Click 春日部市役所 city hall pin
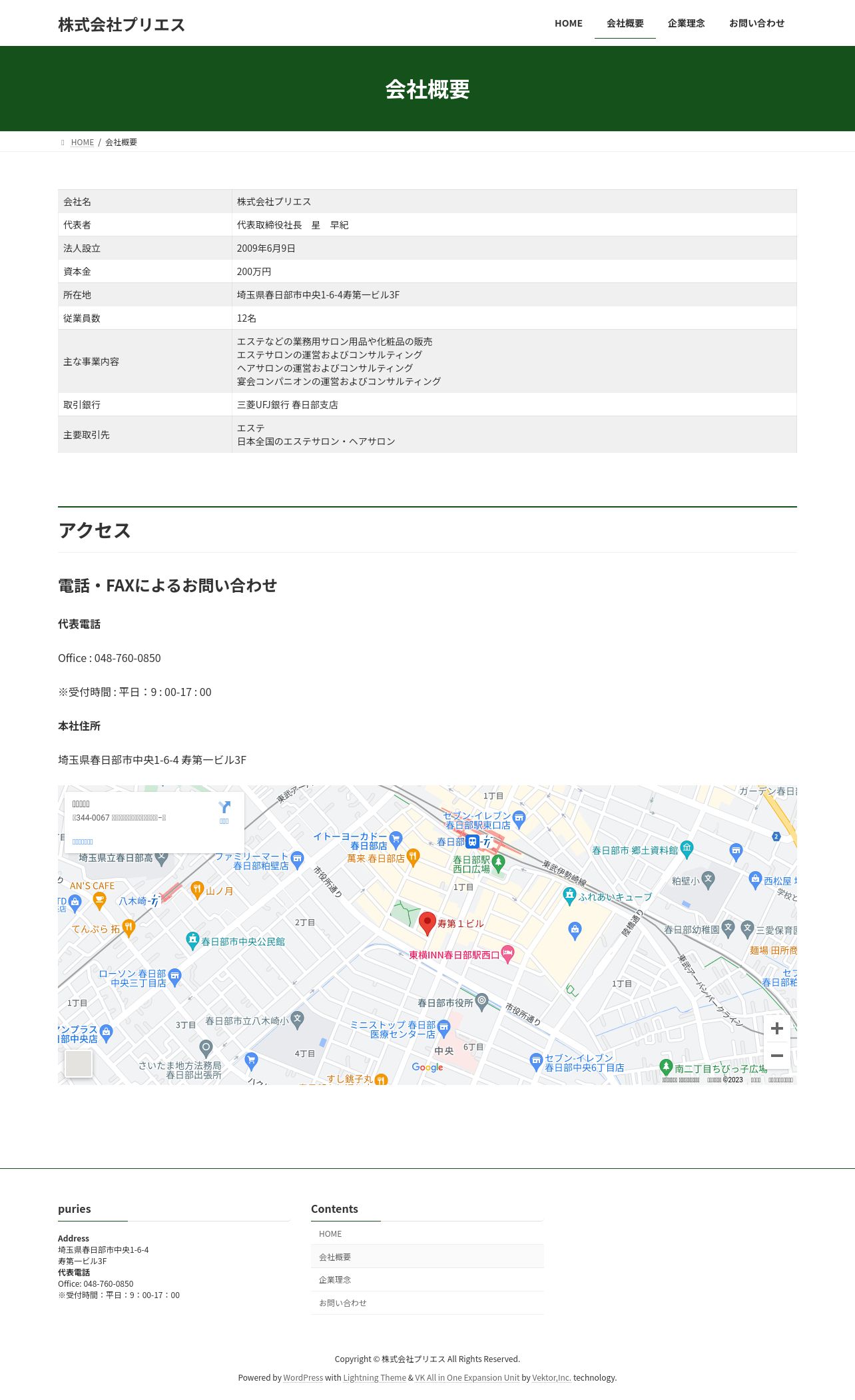The width and height of the screenshot is (855, 1400). pos(482,1001)
